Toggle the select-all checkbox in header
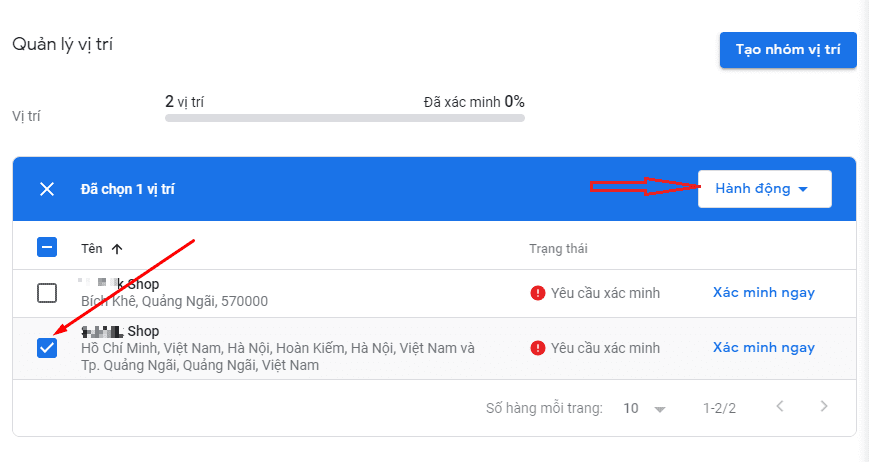The image size is (869, 462). [47, 247]
